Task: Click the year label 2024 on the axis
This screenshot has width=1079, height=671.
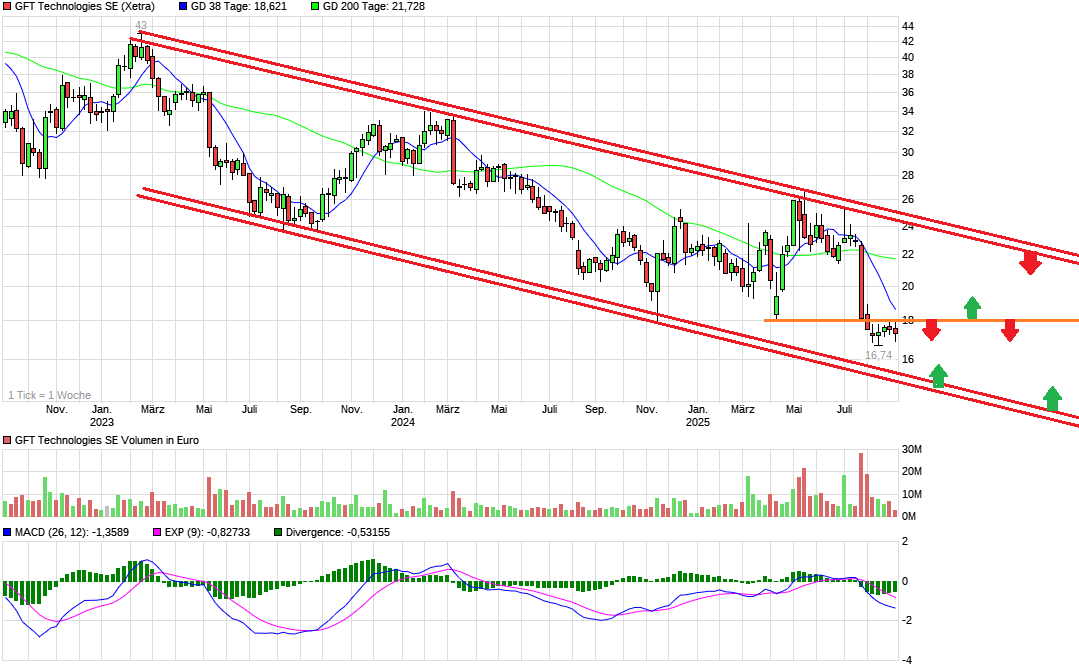Action: [404, 422]
